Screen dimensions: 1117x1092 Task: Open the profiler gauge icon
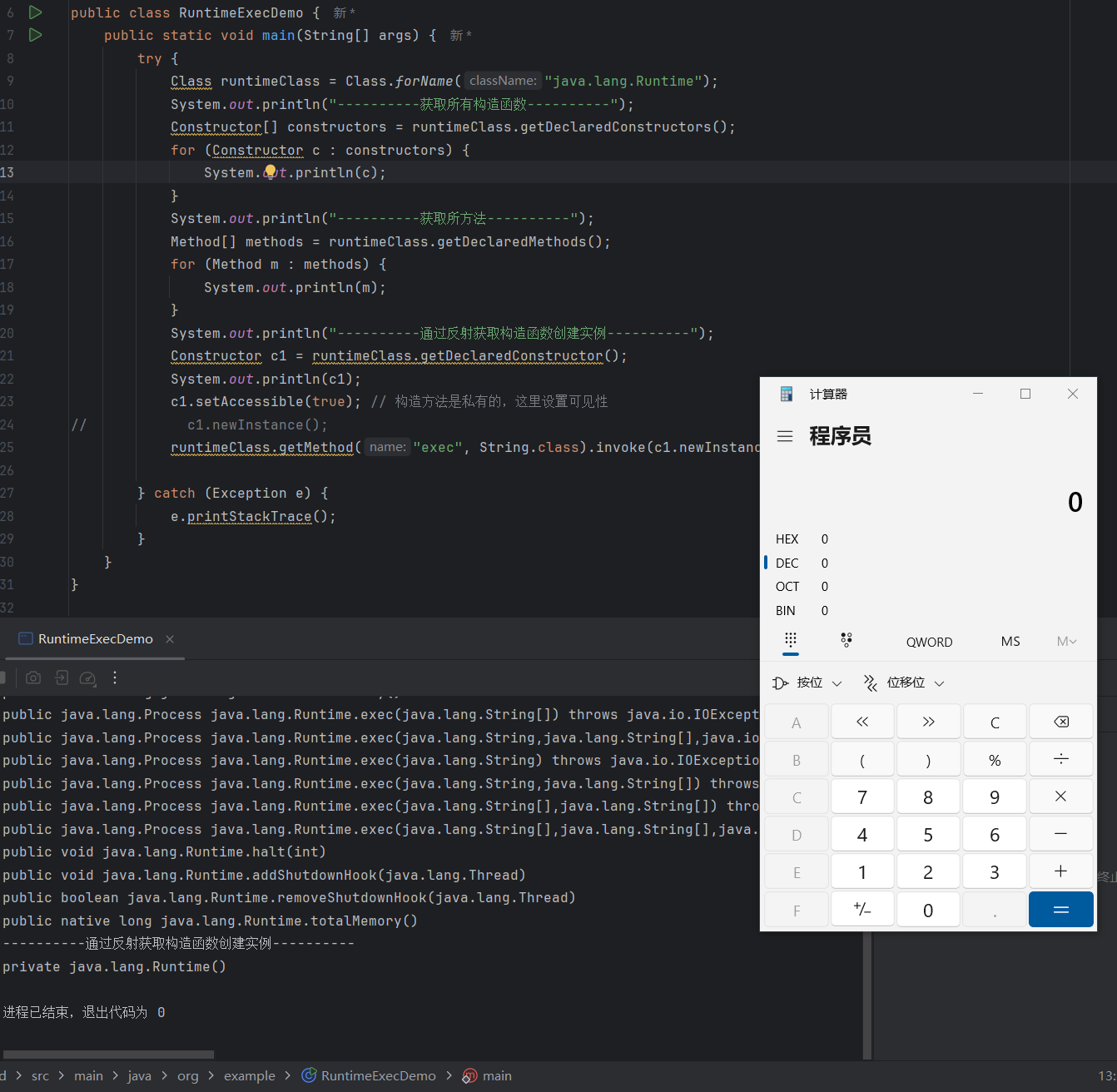(87, 678)
